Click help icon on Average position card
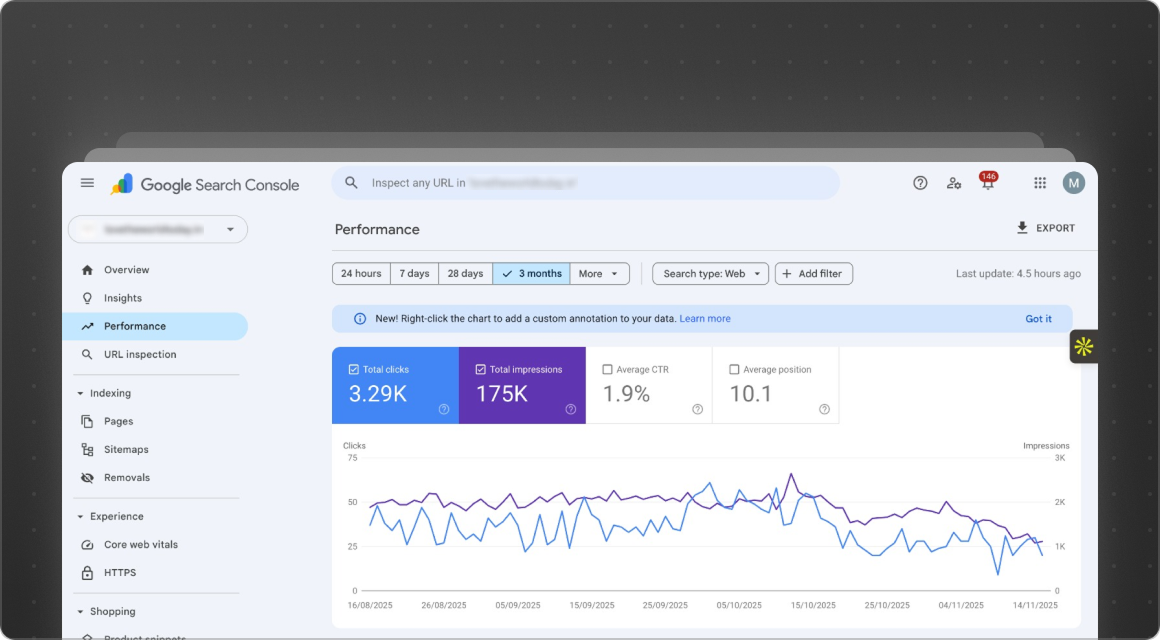Screen dimensions: 1160x640 pos(824,409)
